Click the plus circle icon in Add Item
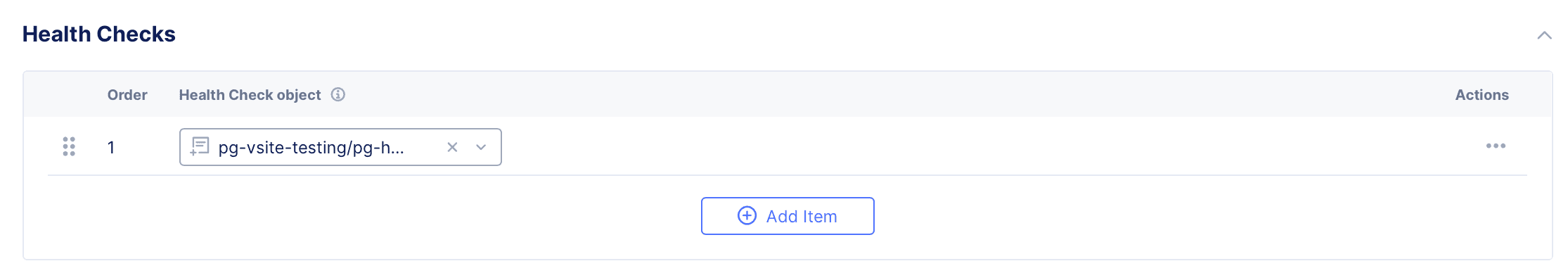1568x273 pixels. click(747, 215)
